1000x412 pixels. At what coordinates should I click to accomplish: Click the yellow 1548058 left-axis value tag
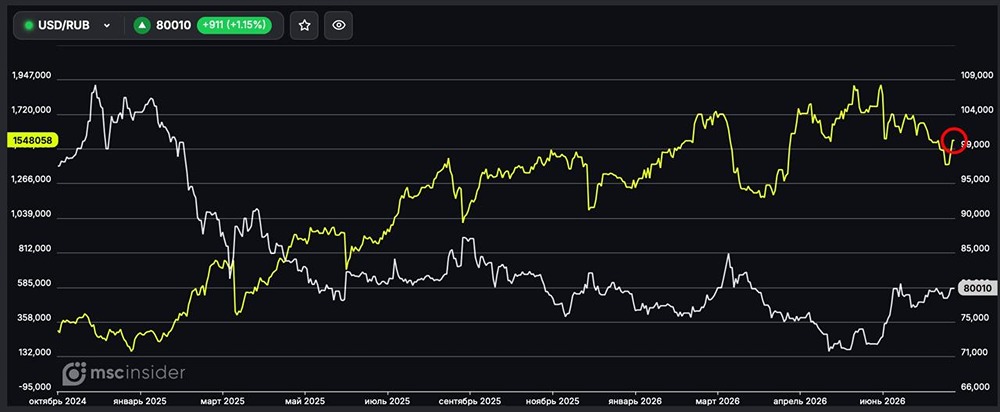pos(31,140)
